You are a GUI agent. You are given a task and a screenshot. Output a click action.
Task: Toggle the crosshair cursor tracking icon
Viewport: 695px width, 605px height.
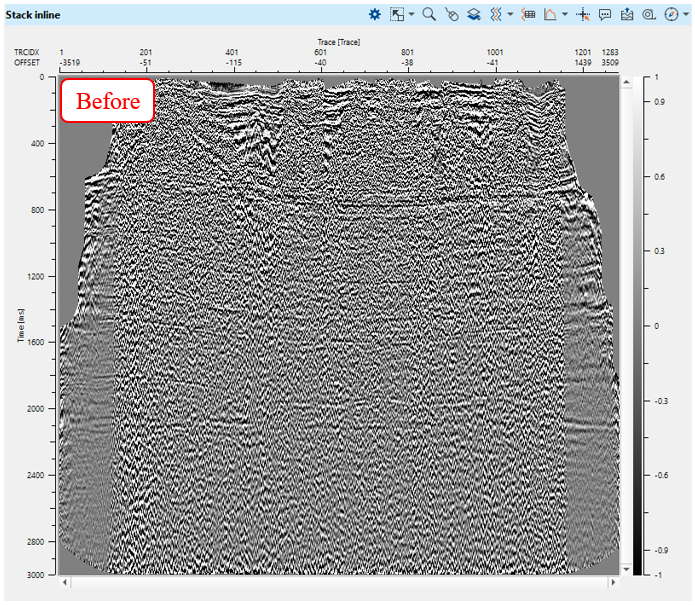[x=584, y=14]
